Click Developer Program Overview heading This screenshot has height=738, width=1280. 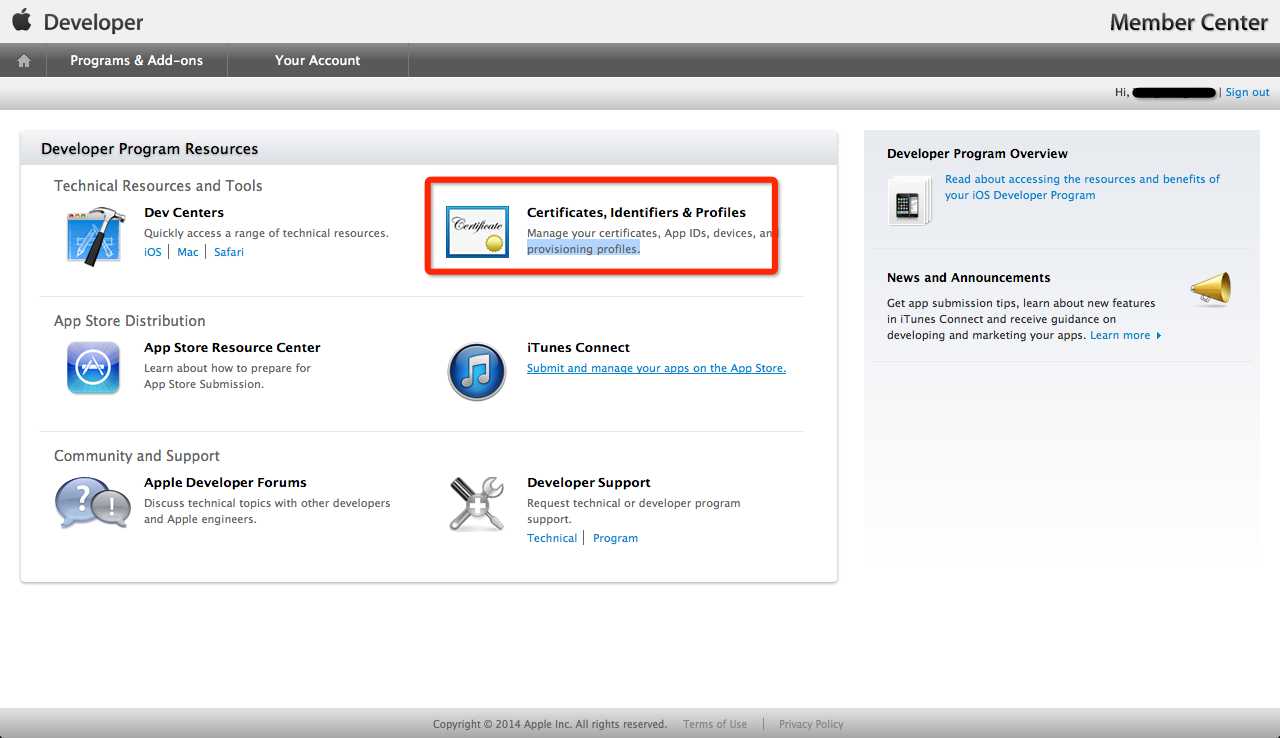tap(977, 154)
